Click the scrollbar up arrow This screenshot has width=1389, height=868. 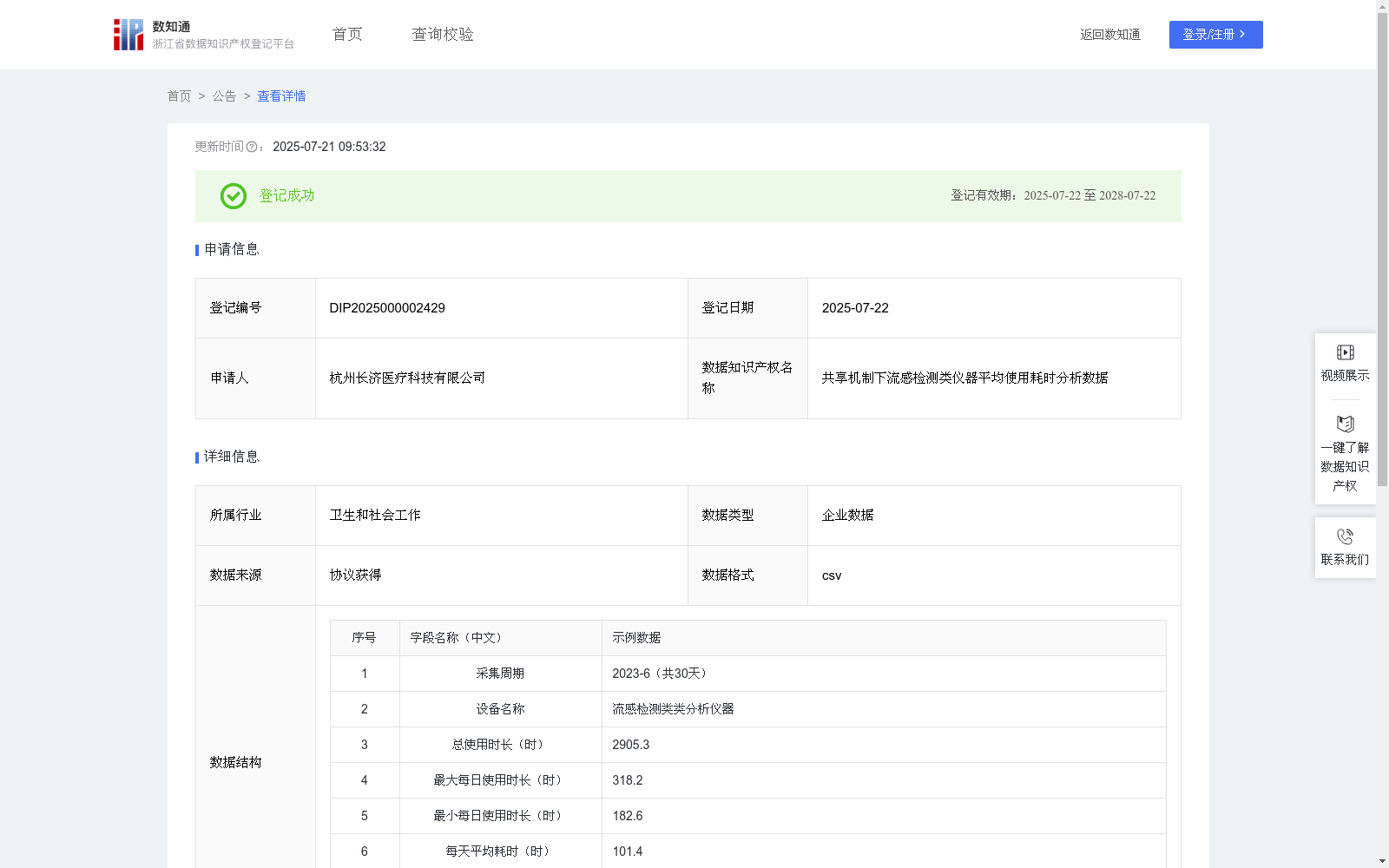click(x=1382, y=6)
